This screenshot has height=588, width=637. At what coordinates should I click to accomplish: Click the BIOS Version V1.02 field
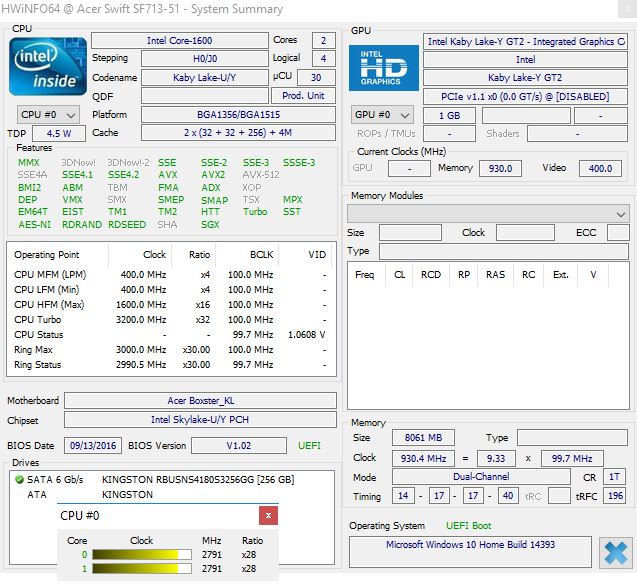pyautogui.click(x=239, y=445)
